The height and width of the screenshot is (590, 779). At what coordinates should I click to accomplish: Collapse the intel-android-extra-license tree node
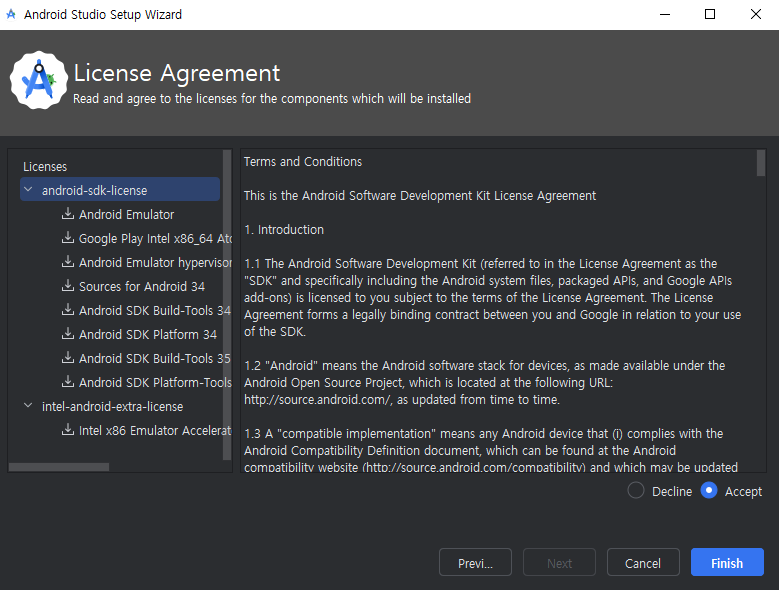click(x=28, y=406)
